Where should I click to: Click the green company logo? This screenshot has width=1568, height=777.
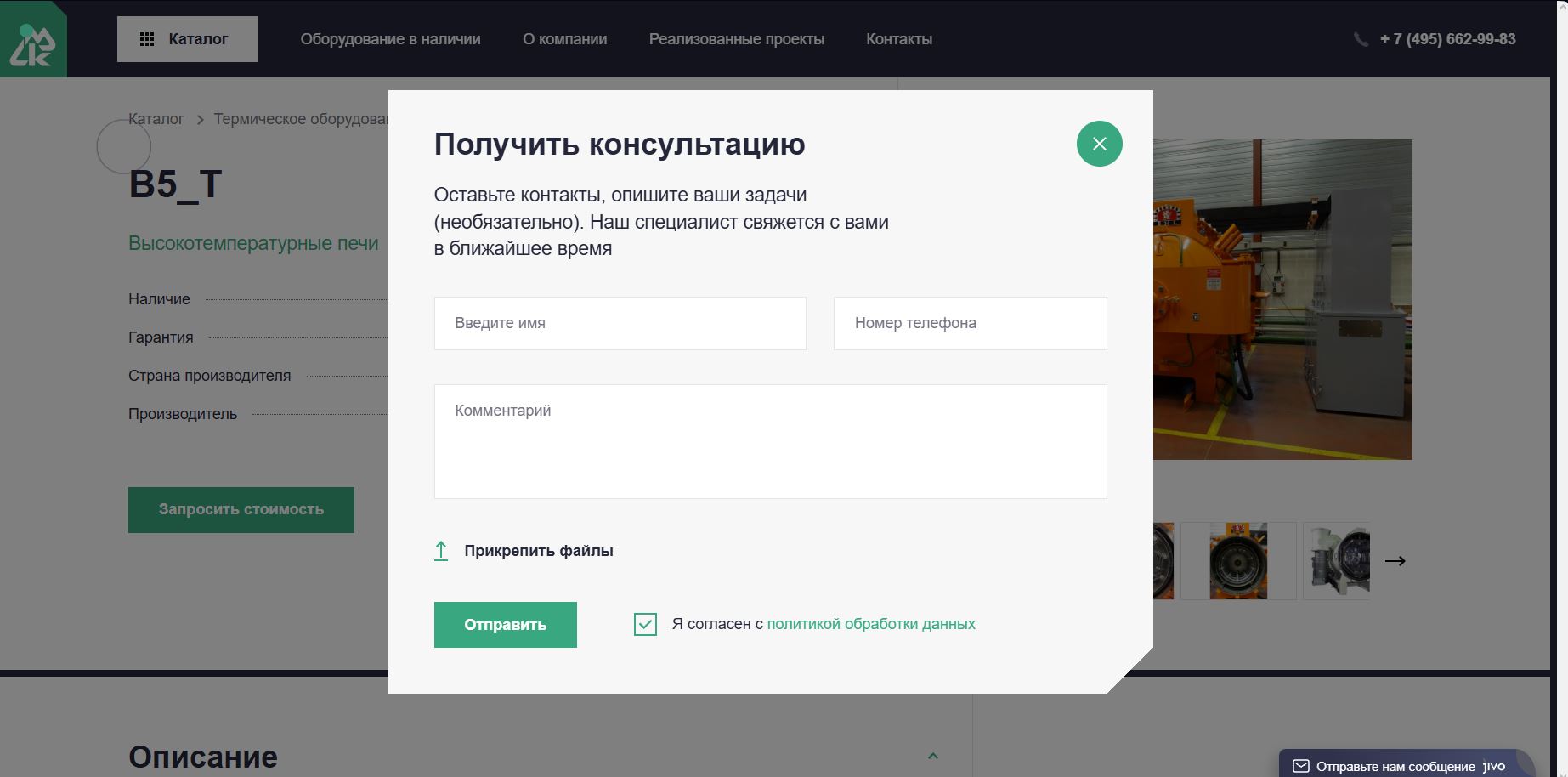tap(33, 41)
